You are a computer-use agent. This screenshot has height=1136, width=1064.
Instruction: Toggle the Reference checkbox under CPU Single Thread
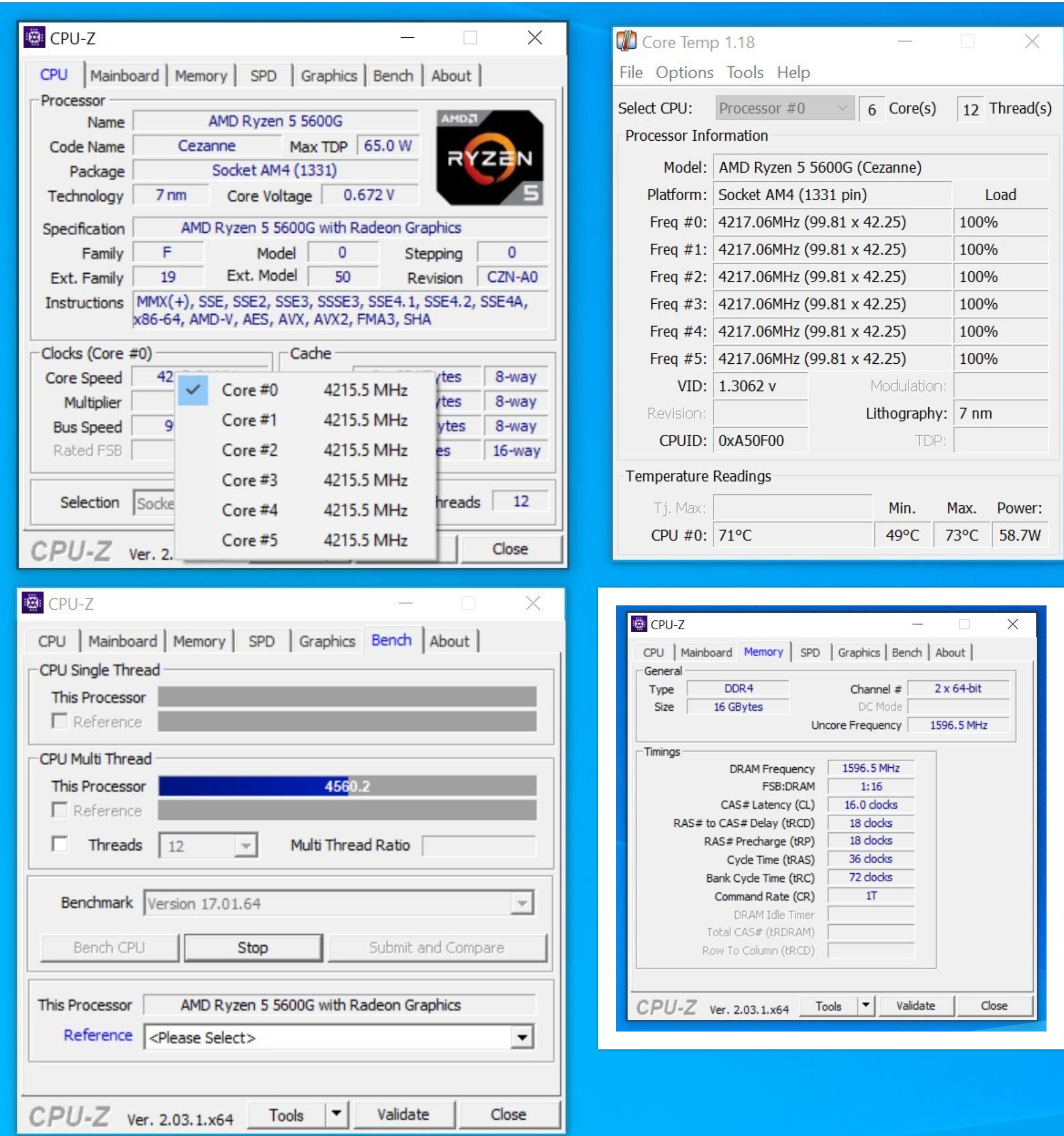pyautogui.click(x=59, y=721)
